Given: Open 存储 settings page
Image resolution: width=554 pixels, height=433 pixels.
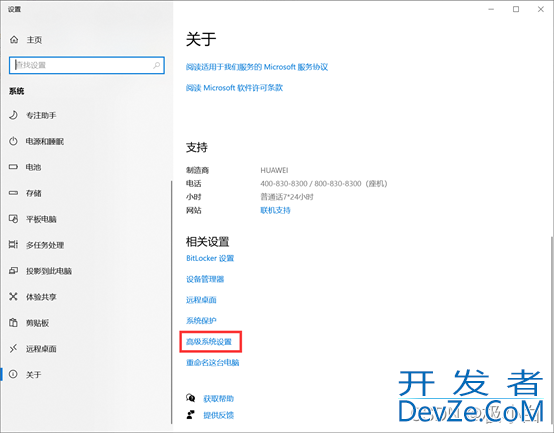Looking at the screenshot, I should click(34, 193).
